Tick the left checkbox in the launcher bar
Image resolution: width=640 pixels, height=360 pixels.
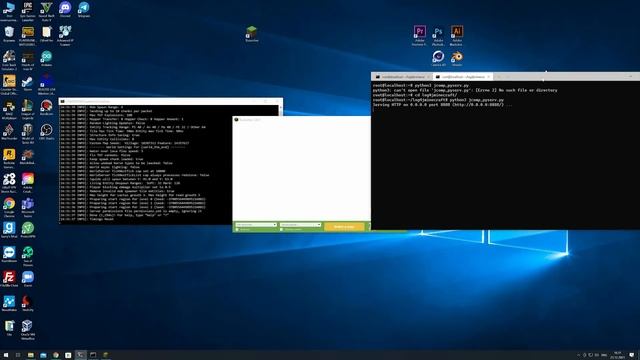(237, 229)
